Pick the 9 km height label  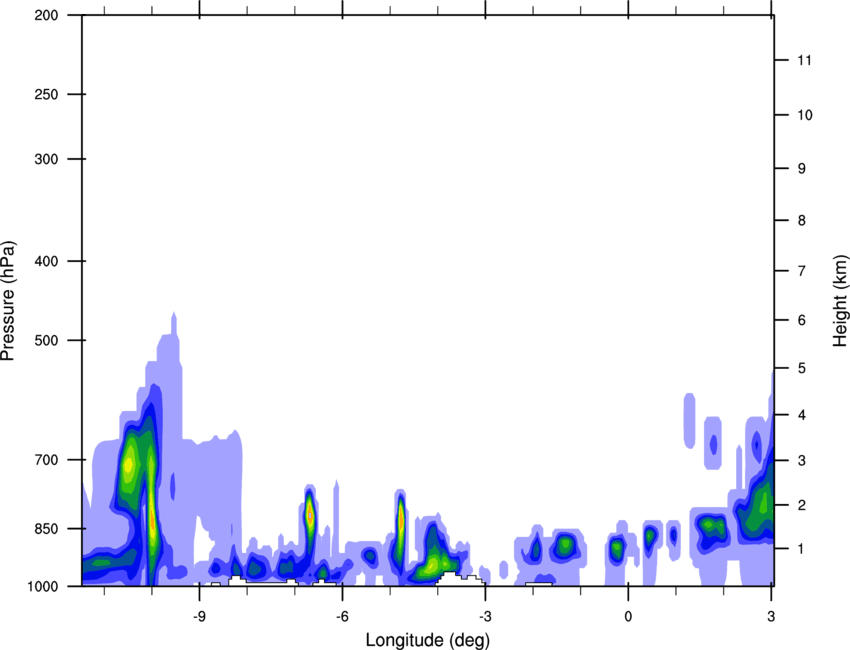point(802,169)
